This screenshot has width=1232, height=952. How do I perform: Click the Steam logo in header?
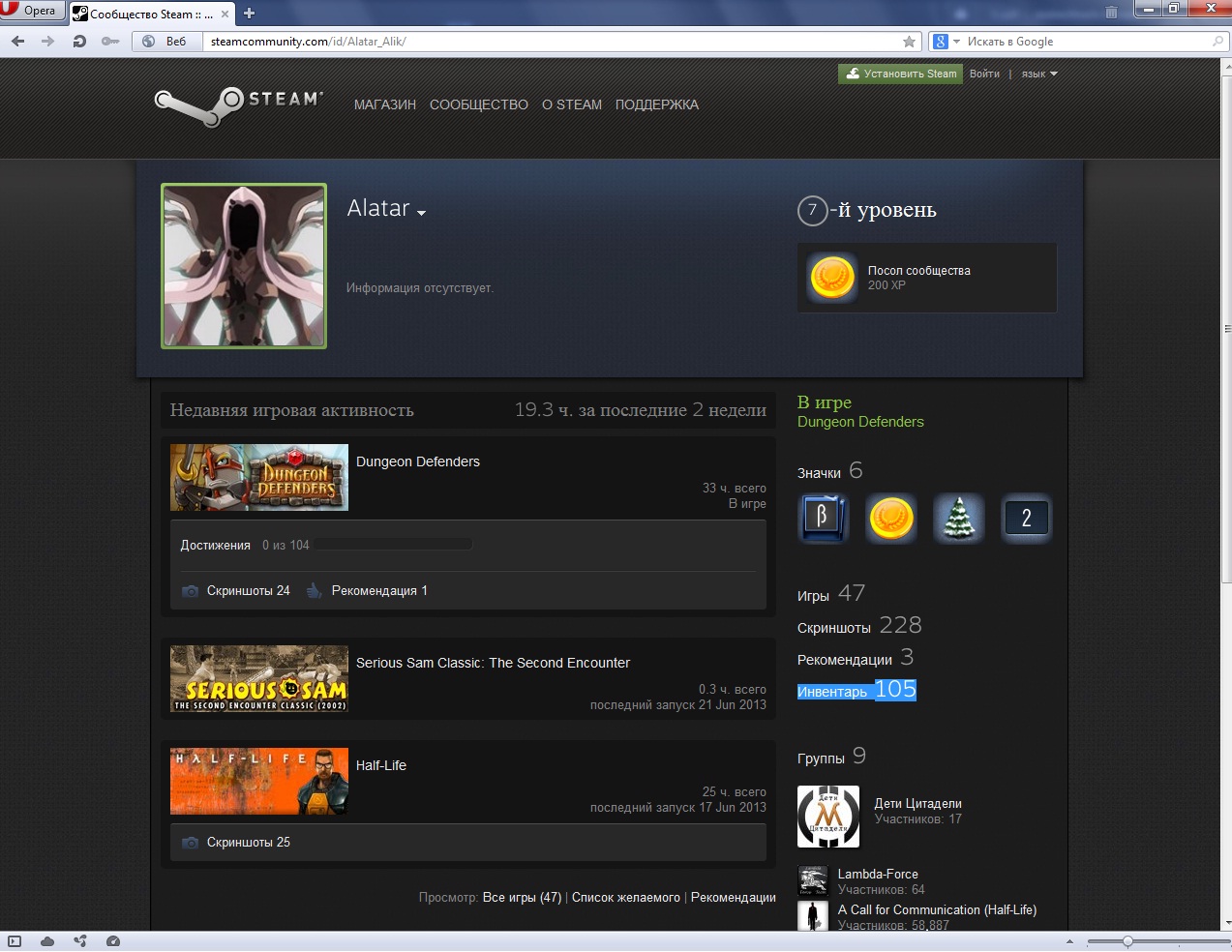pos(238,105)
